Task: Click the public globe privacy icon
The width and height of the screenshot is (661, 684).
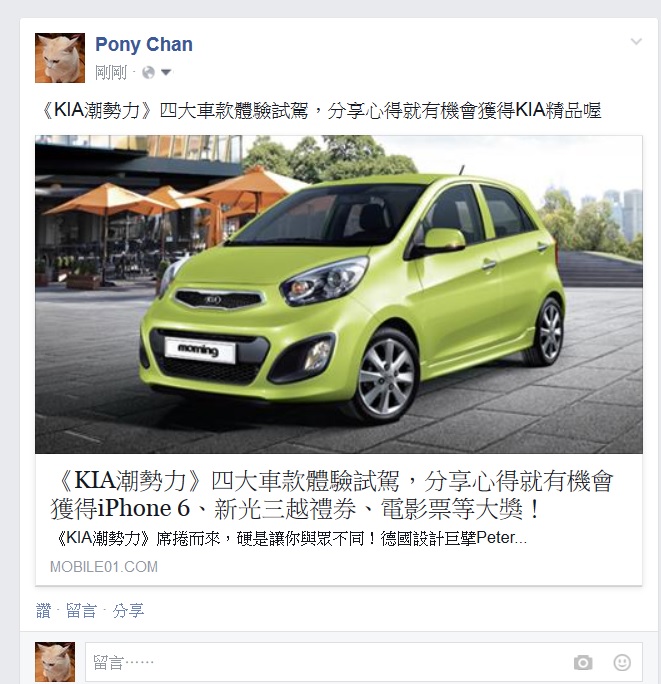Action: pyautogui.click(x=148, y=72)
